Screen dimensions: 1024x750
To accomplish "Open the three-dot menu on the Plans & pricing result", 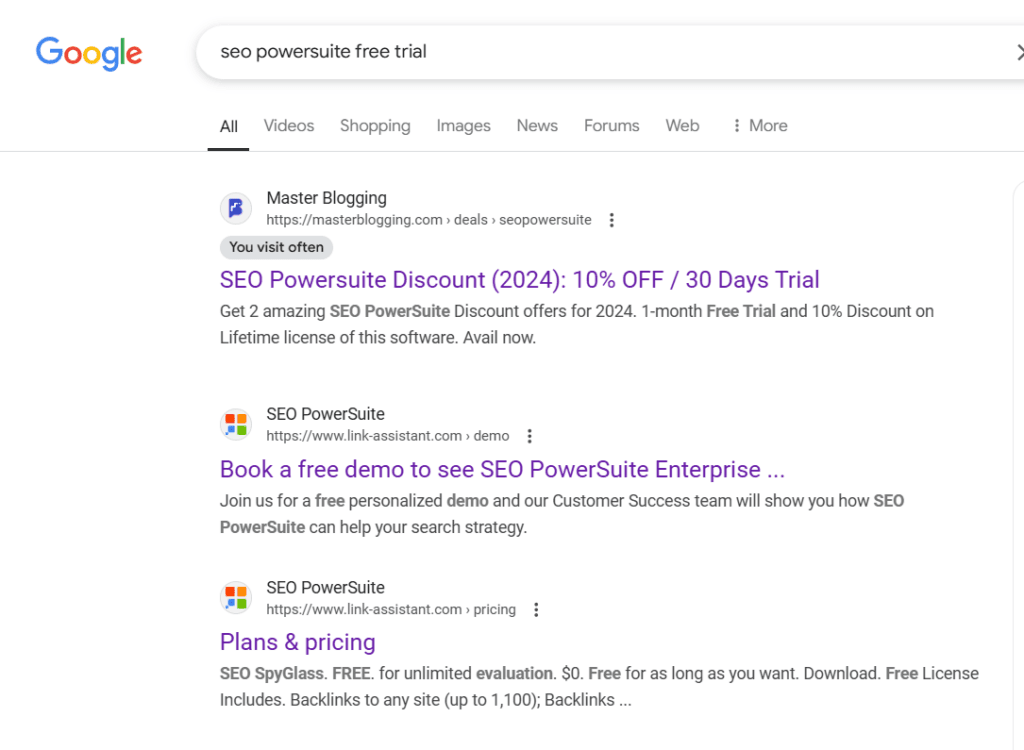I will click(x=536, y=609).
